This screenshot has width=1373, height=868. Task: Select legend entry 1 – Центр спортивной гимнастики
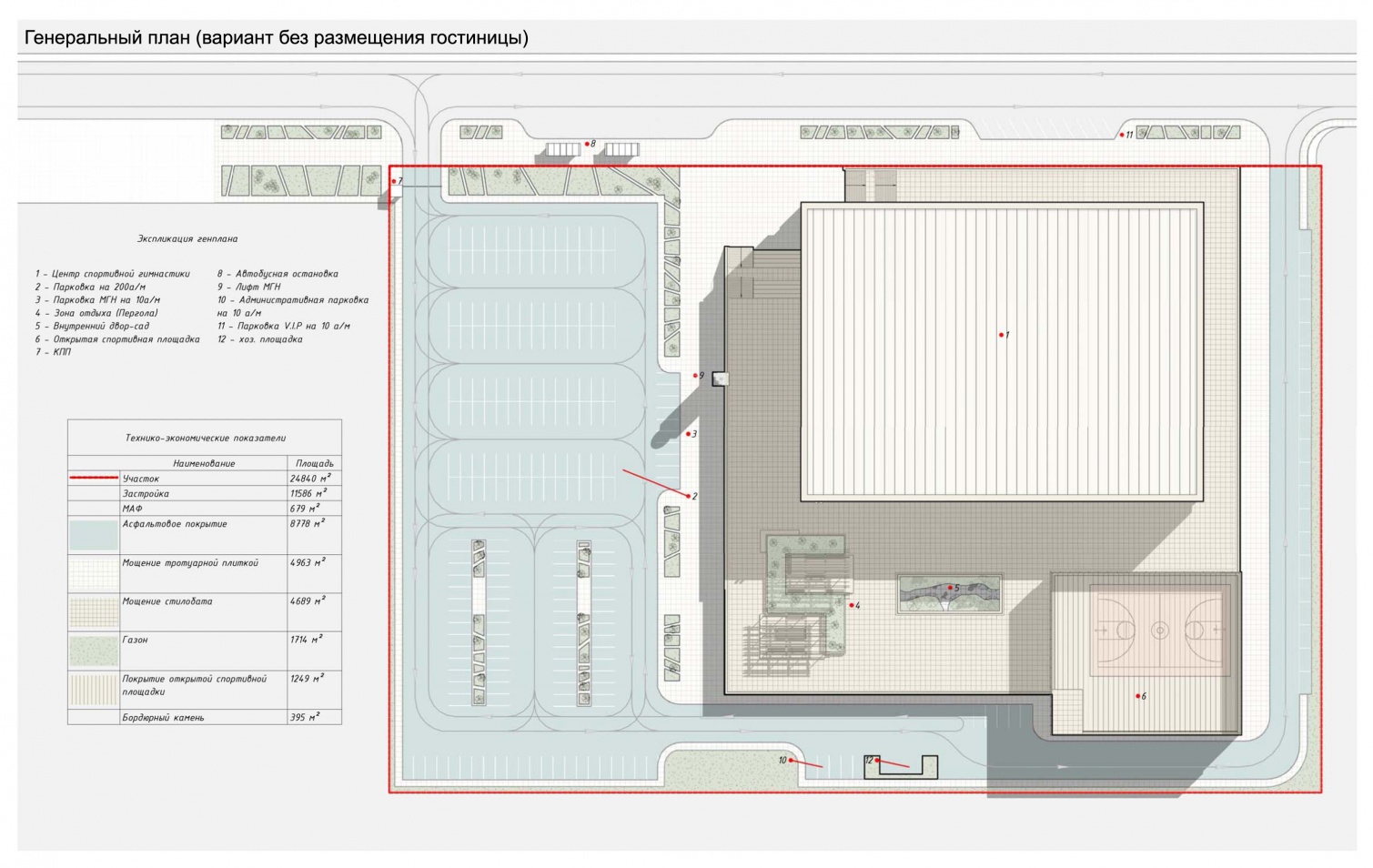pyautogui.click(x=113, y=274)
